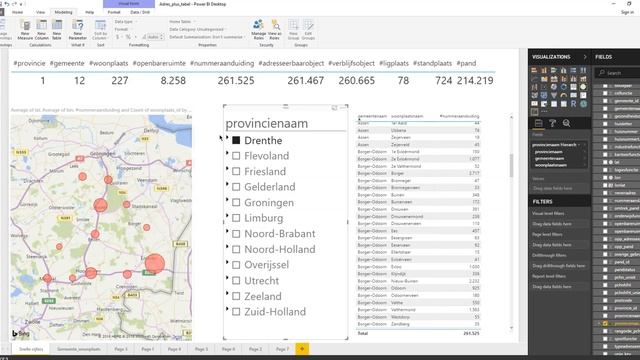
Task: Click the currency format icon
Action: (x=118, y=37)
